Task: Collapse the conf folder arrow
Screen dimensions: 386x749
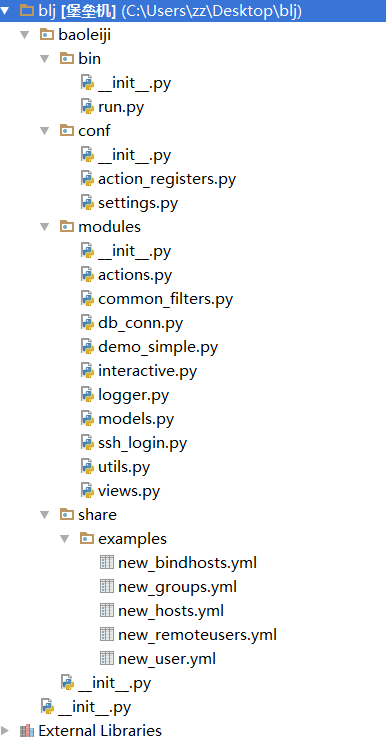Action: click(x=45, y=130)
